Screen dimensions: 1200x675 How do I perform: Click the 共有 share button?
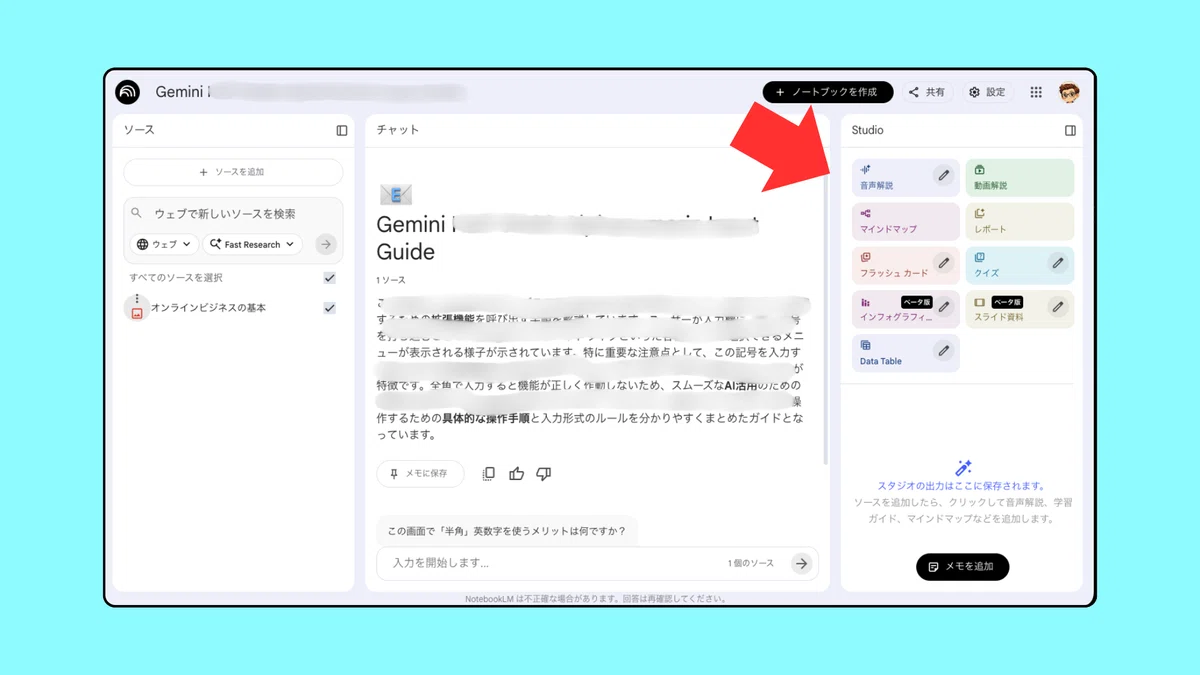click(927, 92)
